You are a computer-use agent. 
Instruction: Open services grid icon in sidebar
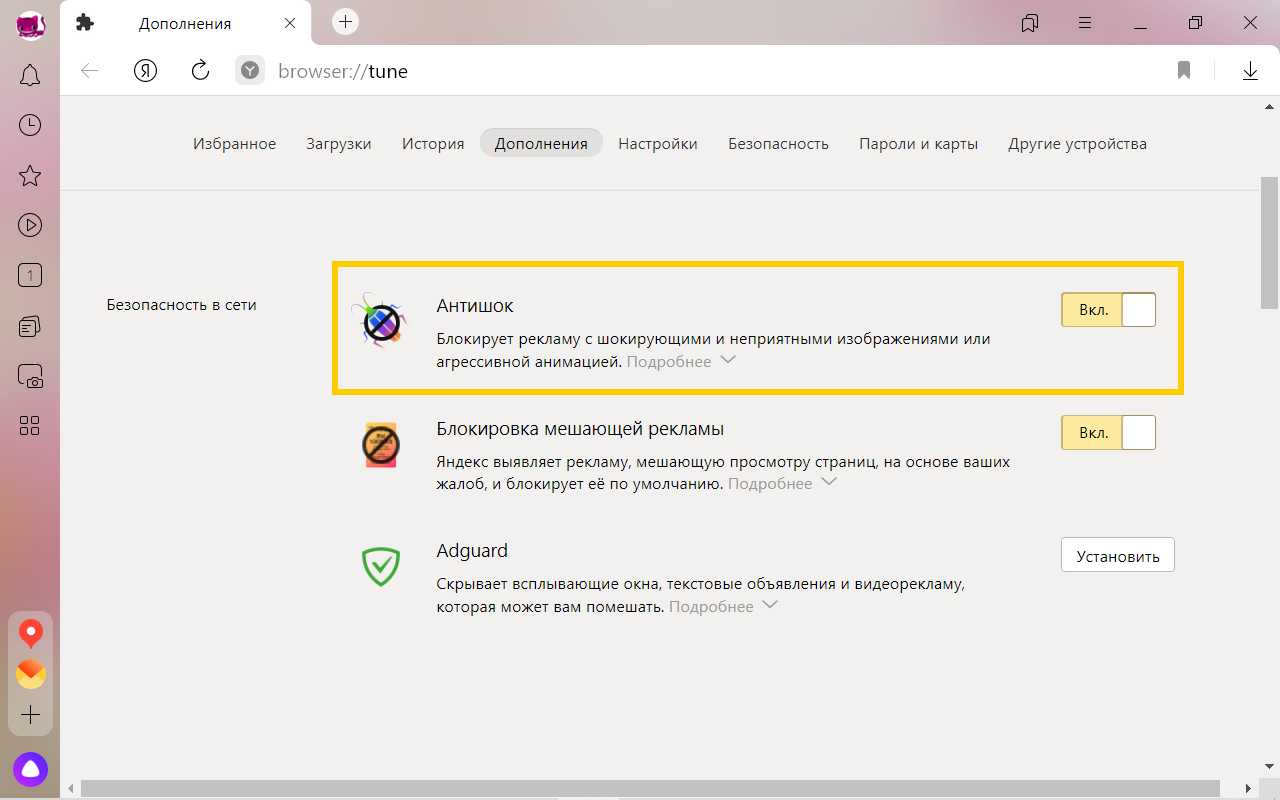[x=30, y=426]
